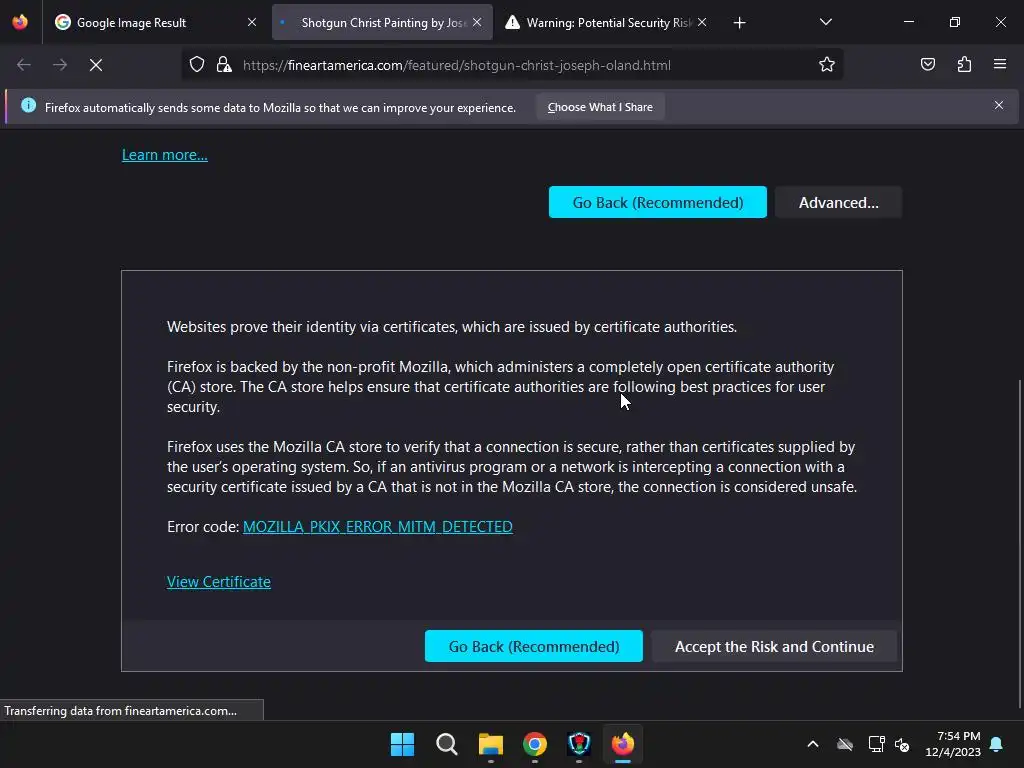Go back with the back arrow
Screen dimensions: 1024x768
pyautogui.click(x=24, y=65)
